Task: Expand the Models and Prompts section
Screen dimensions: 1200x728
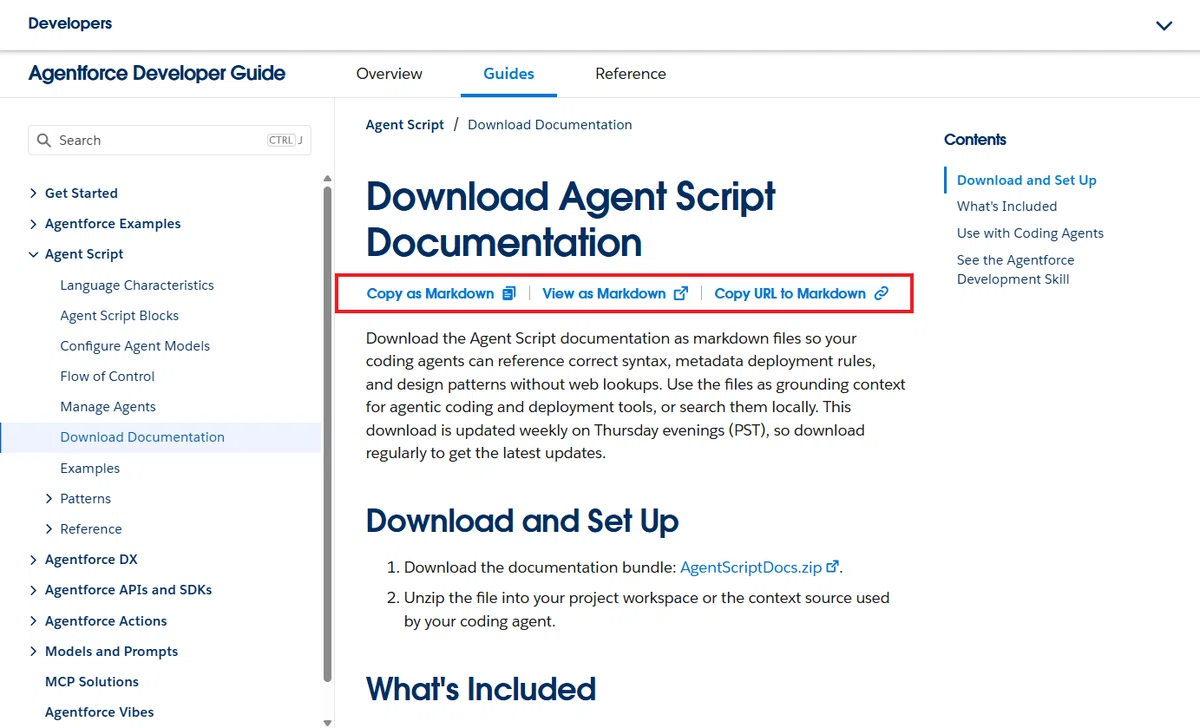Action: coord(33,651)
